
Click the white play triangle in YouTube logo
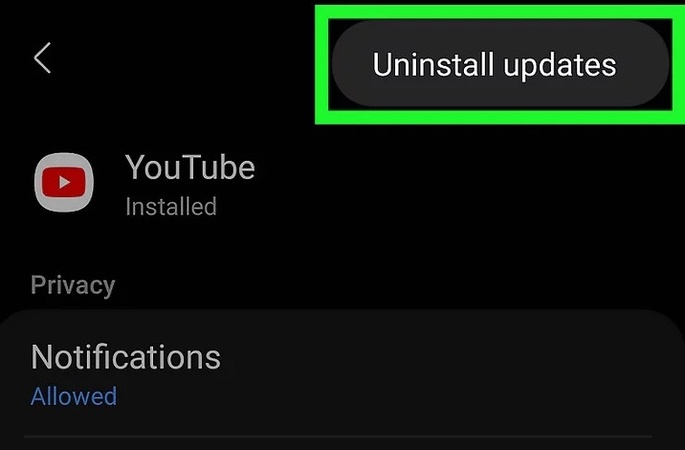pos(65,182)
